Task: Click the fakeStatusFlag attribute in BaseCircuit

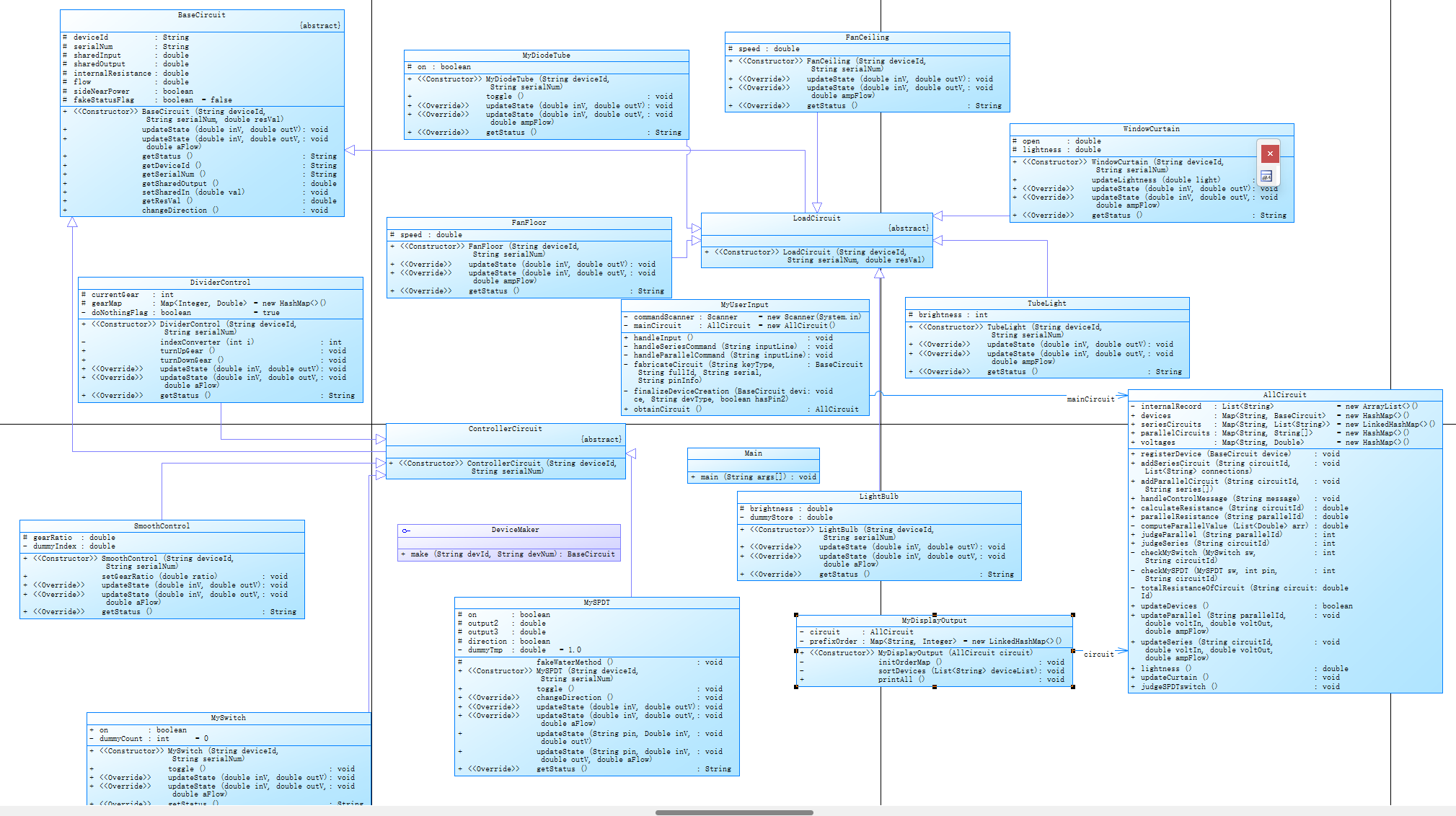Action: tap(148, 100)
